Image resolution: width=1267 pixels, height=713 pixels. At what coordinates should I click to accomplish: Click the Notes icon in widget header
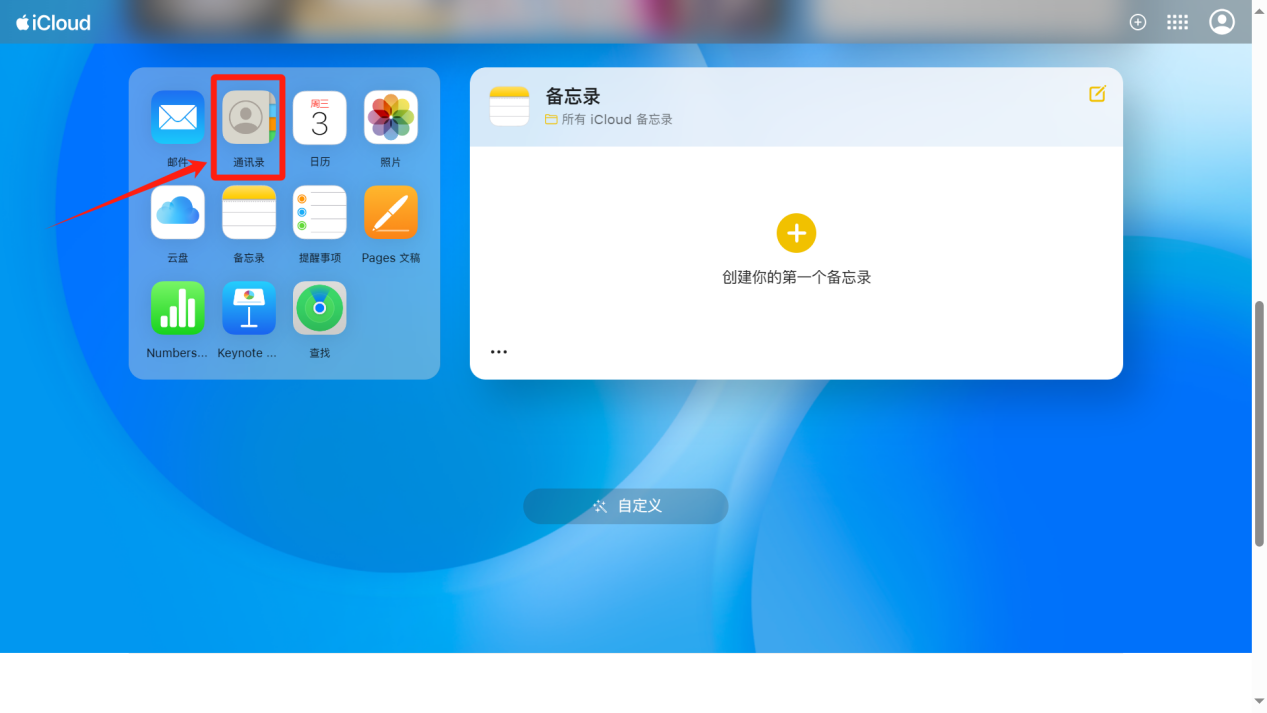pos(509,106)
